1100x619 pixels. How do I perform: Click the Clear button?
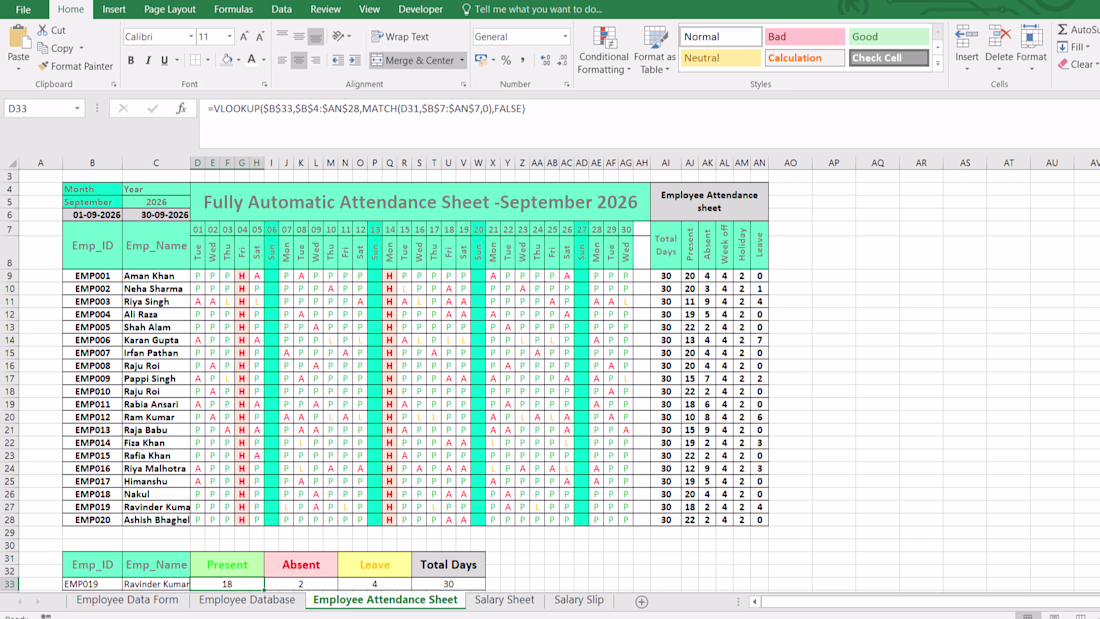point(1075,65)
